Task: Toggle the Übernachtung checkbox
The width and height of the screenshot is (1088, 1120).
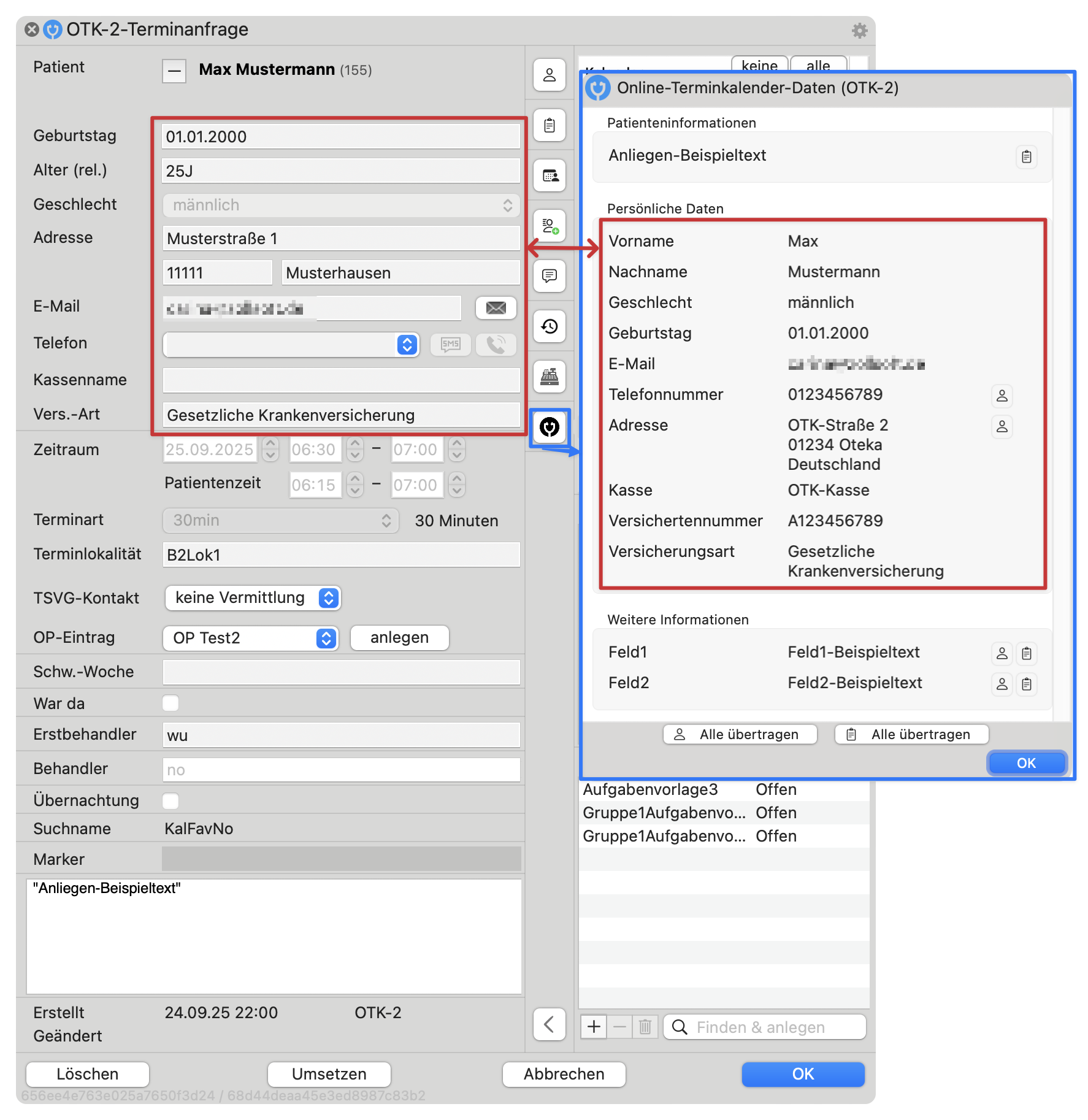Action: pyautogui.click(x=170, y=800)
